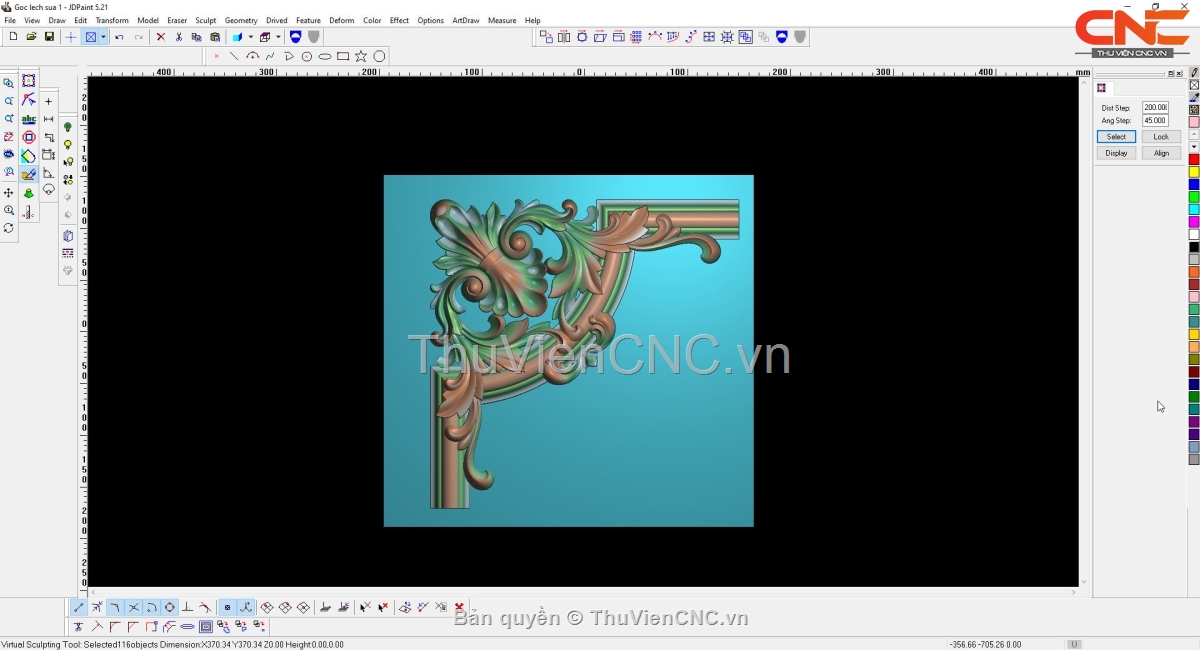The width and height of the screenshot is (1200, 650).
Task: Click the Lock button
Action: coord(1161,136)
